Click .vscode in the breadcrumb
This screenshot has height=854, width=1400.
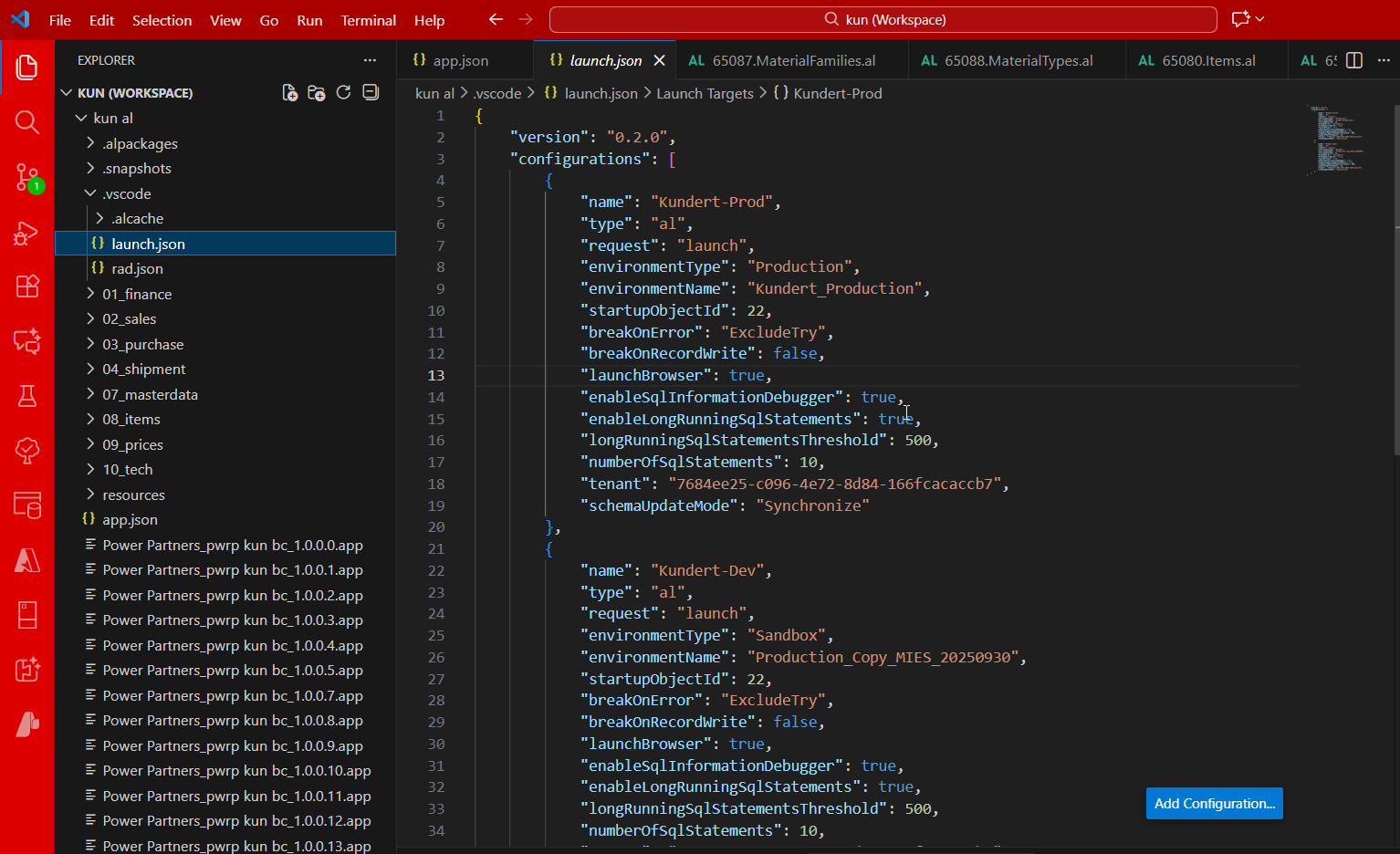click(x=497, y=93)
